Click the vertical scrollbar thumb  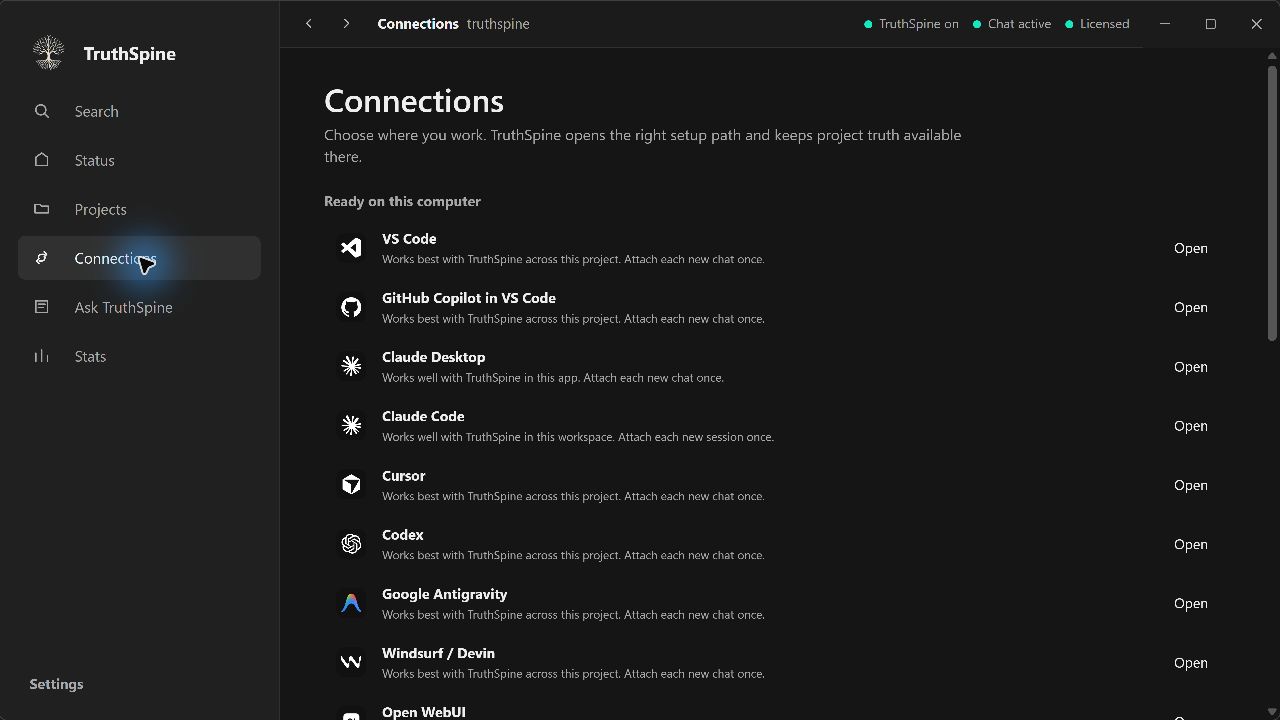(x=1272, y=203)
